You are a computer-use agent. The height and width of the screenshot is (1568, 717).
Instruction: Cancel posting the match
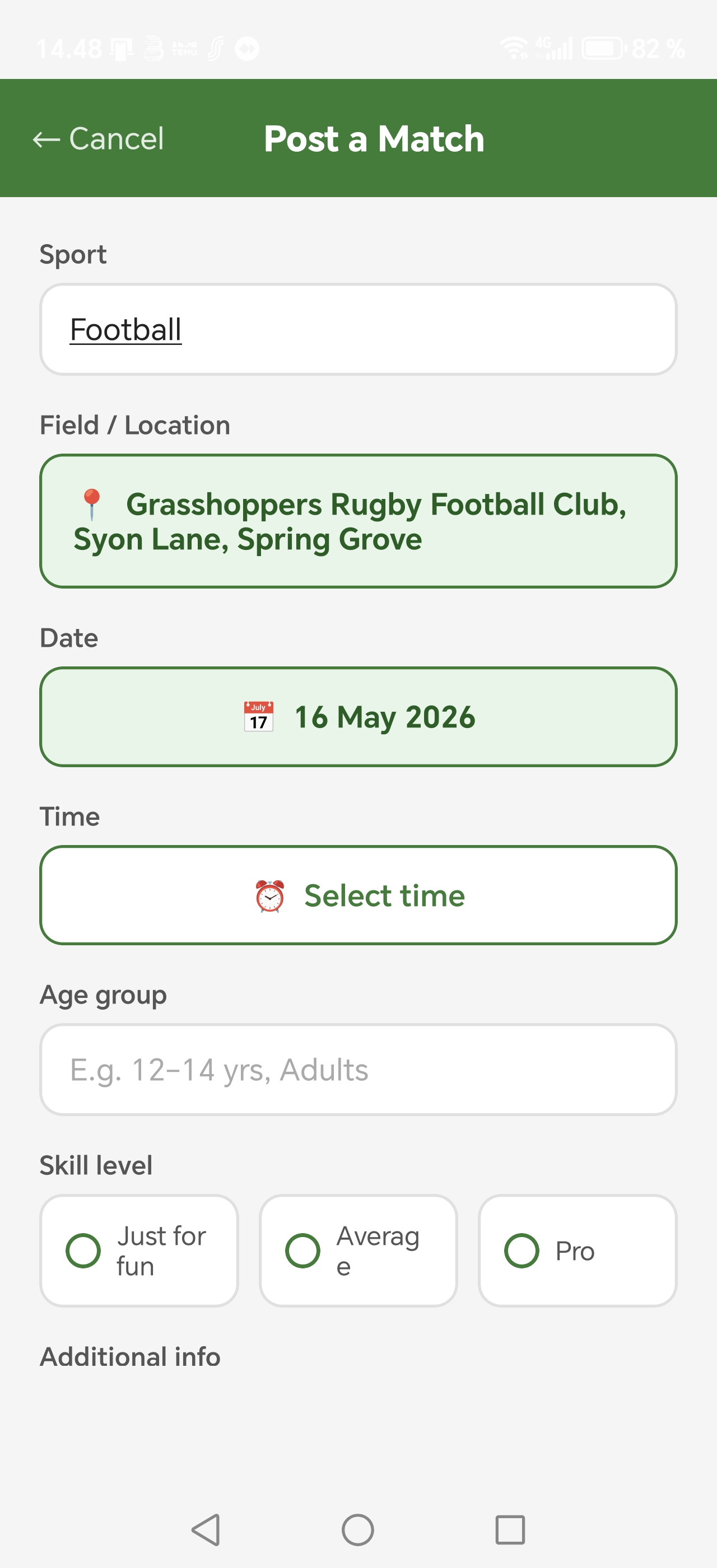tap(99, 139)
